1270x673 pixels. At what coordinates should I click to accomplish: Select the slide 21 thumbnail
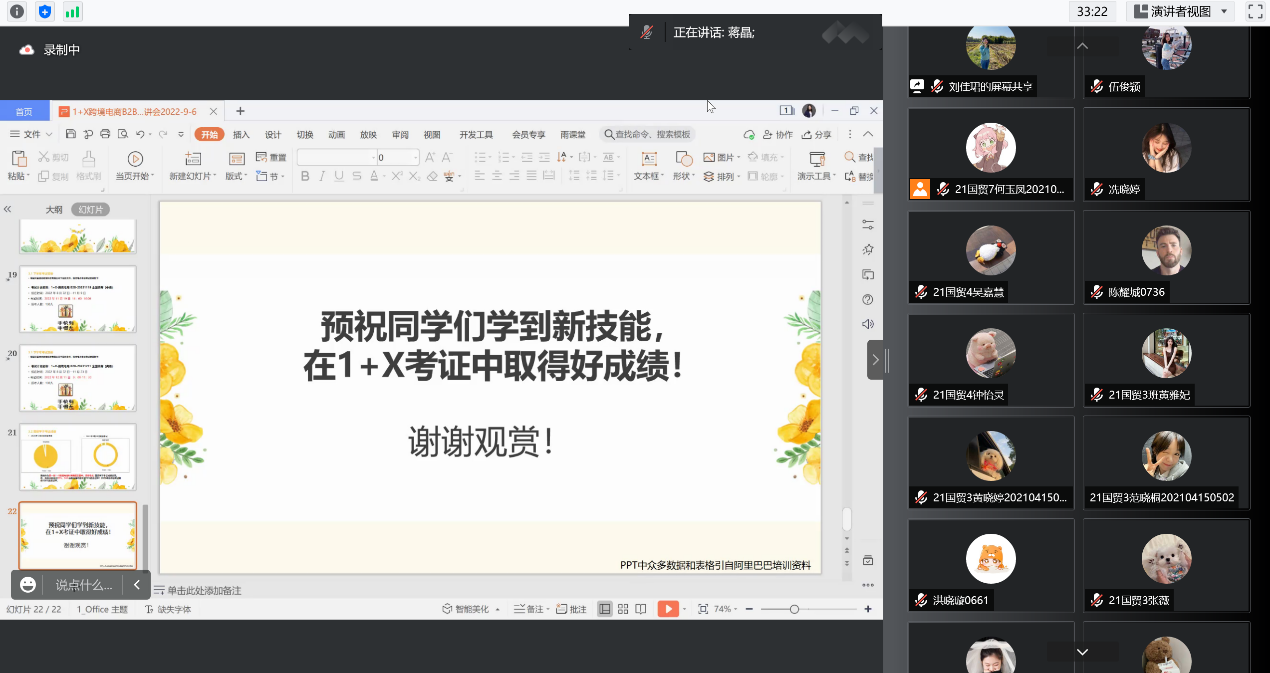tap(78, 457)
